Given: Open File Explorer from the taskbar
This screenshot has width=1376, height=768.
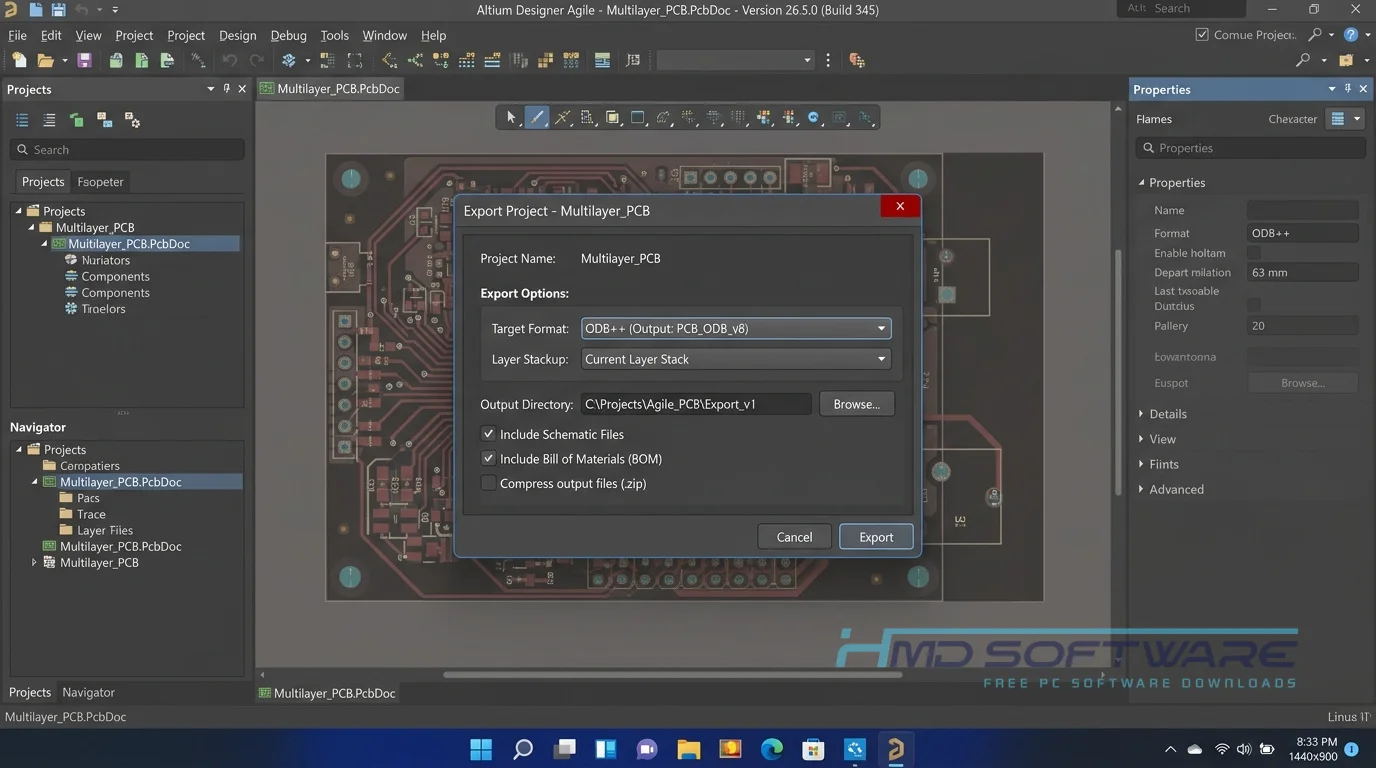Looking at the screenshot, I should [688, 749].
